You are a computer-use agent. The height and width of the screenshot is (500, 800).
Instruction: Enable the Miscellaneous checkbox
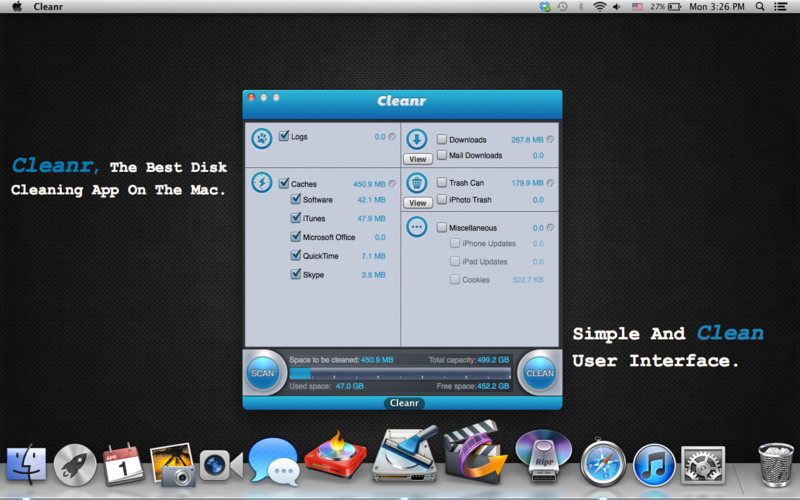pyautogui.click(x=442, y=227)
